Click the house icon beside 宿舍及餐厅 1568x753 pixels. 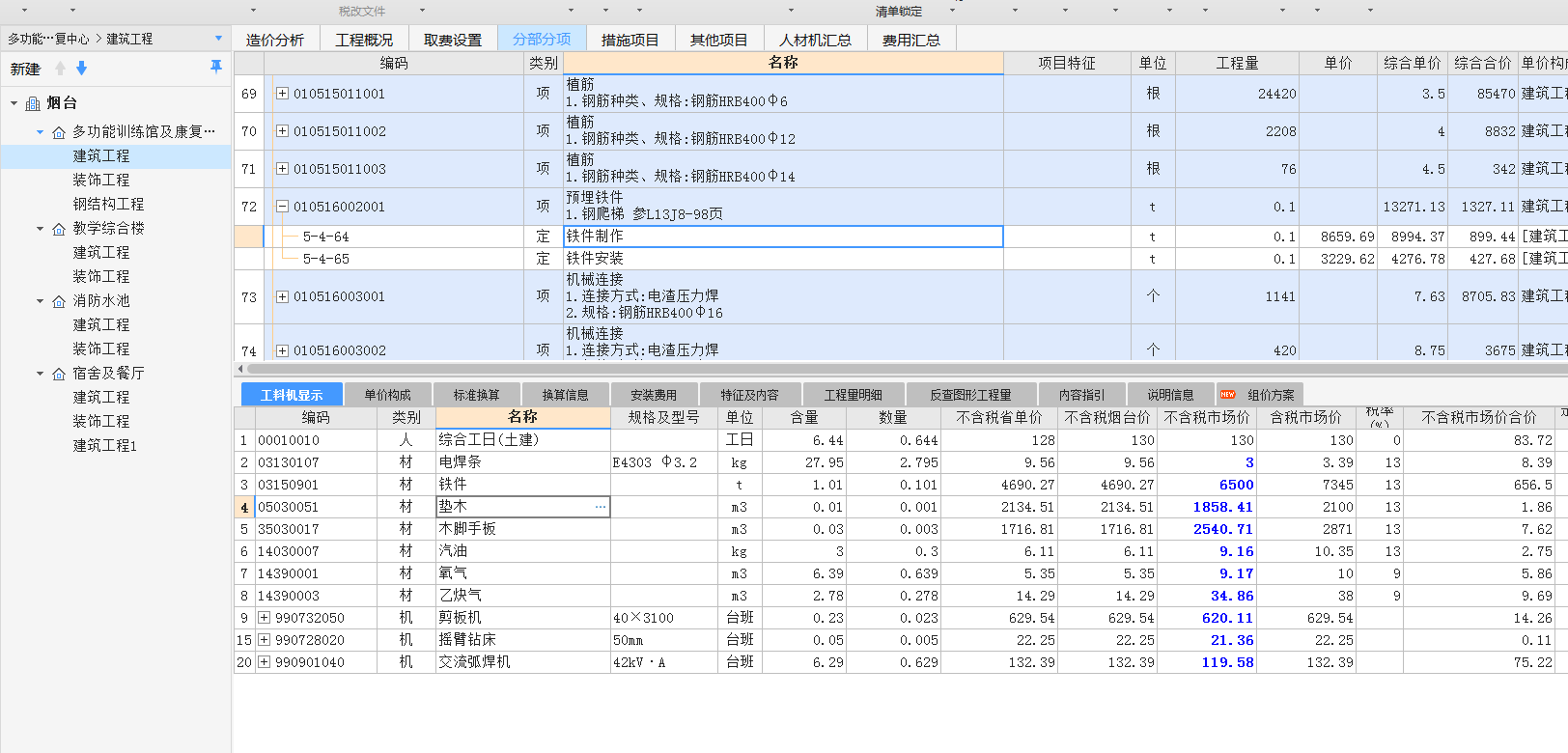coord(59,374)
